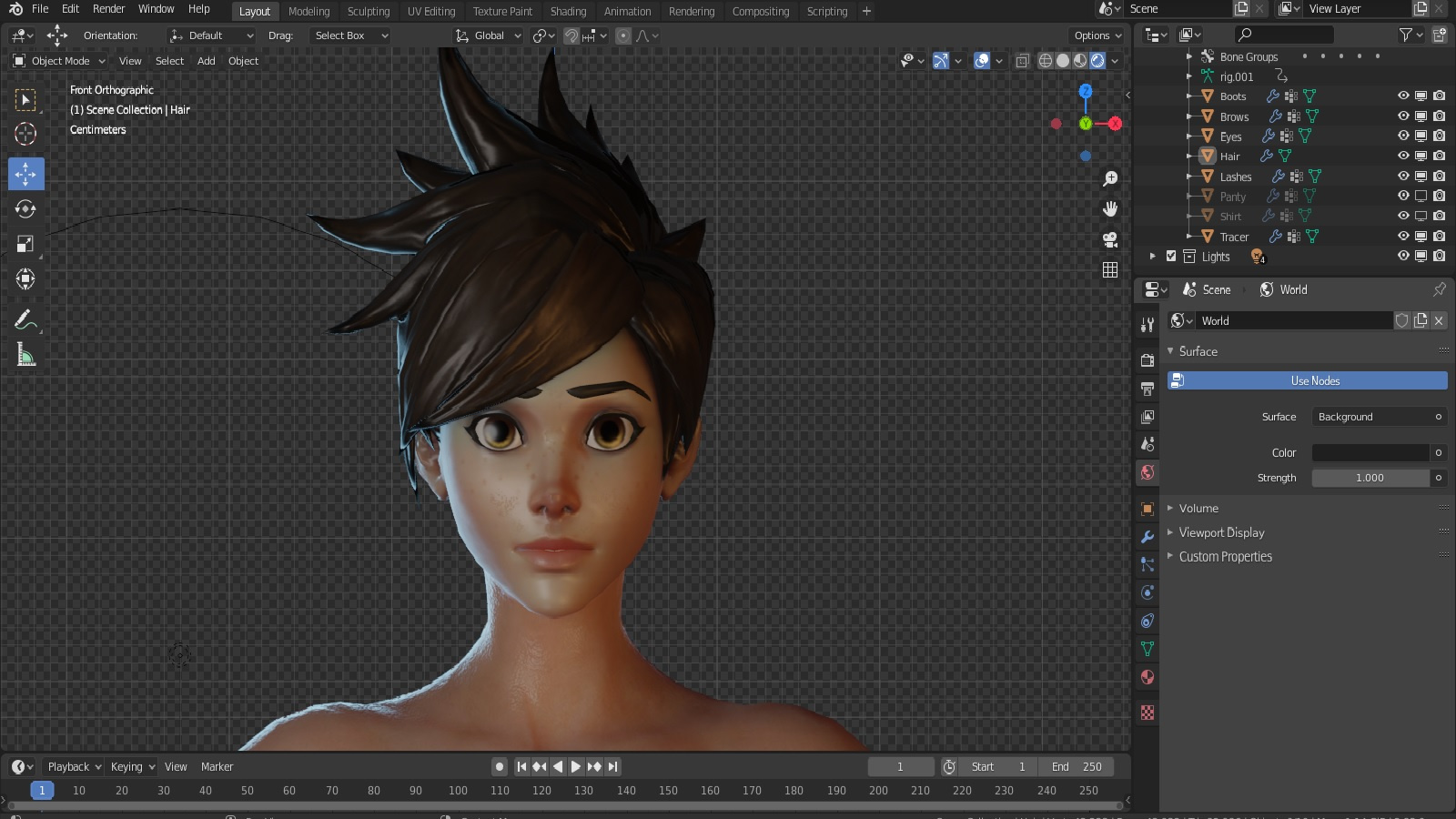Click the viewport pan hand icon
Viewport: 1456px width, 819px height.
1110,209
